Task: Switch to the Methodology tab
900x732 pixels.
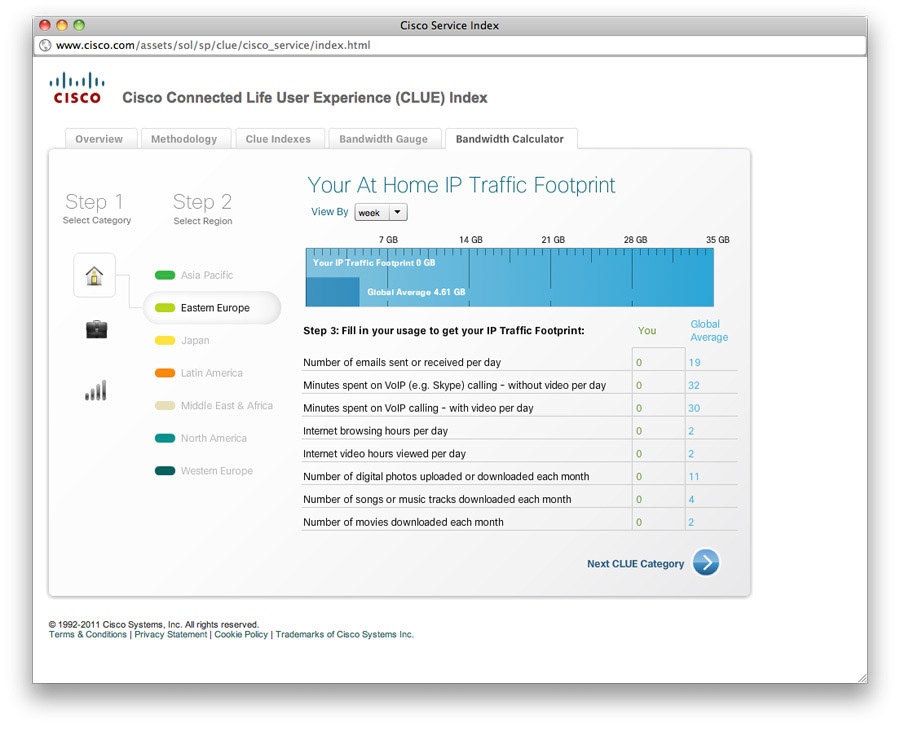Action: pos(184,139)
